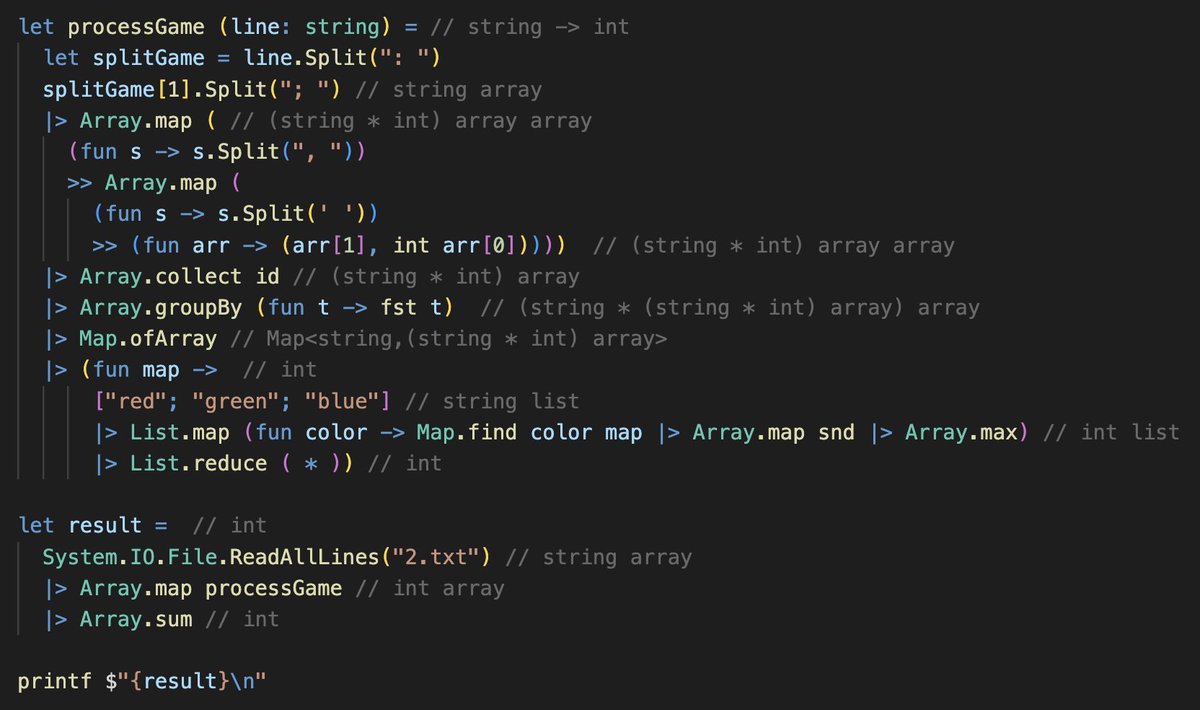The image size is (1200, 710).
Task: Click 'int arr[0]' conversion expression
Action: (456, 245)
